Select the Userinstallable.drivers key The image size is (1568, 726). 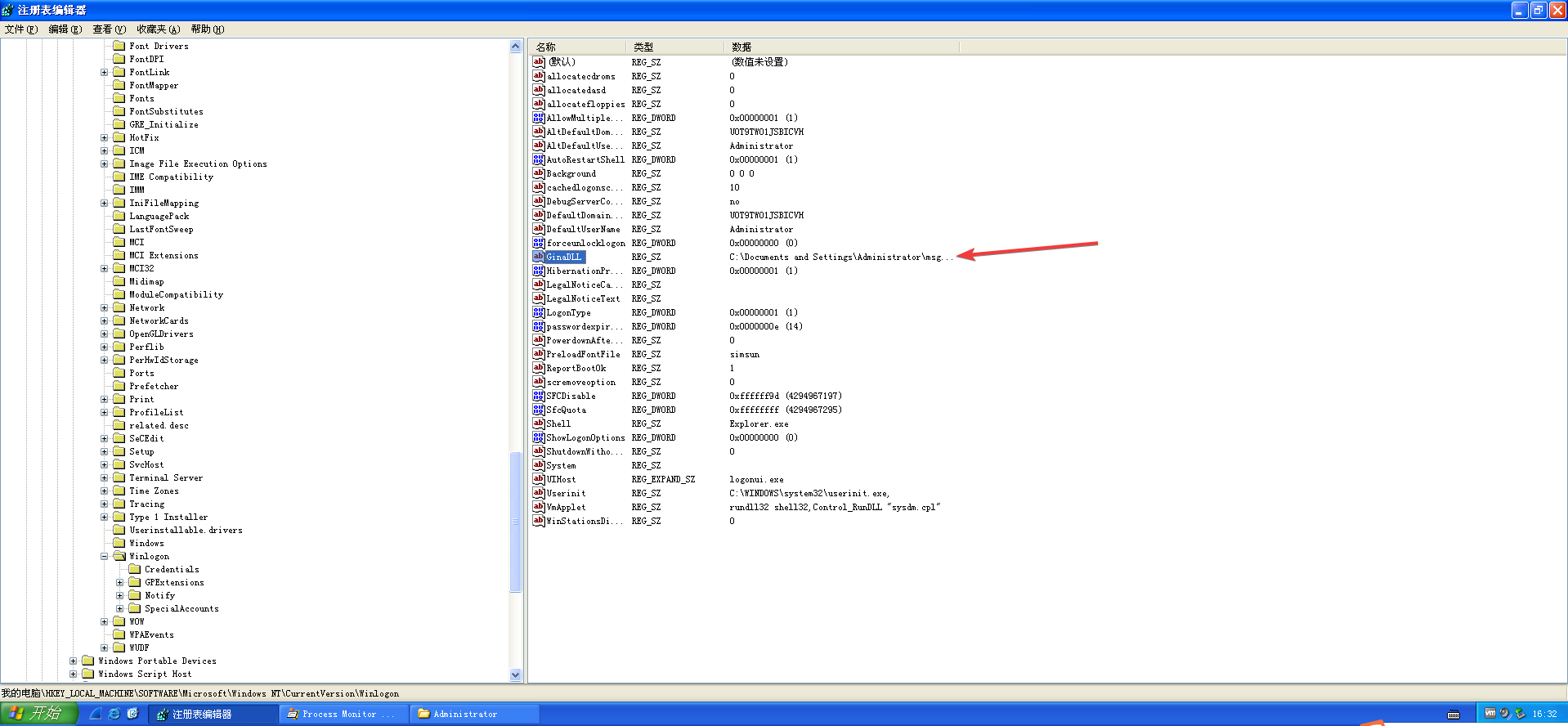click(186, 530)
